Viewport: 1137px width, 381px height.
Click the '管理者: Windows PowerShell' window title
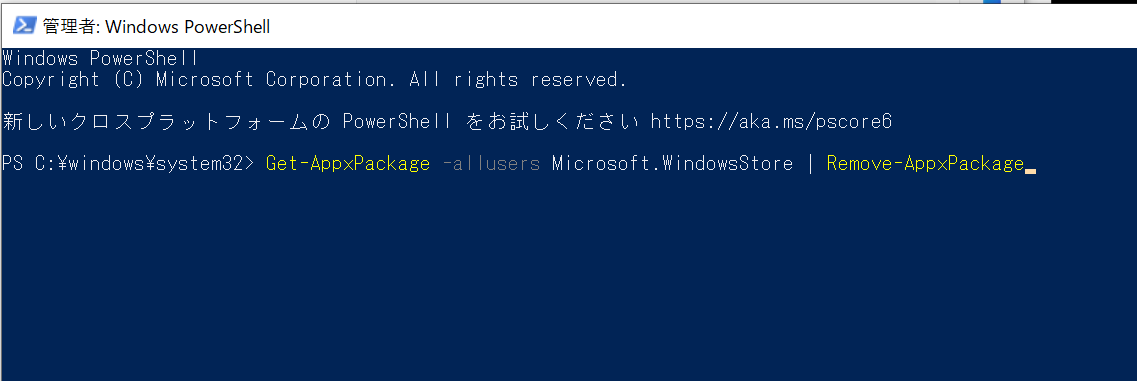[x=156, y=27]
